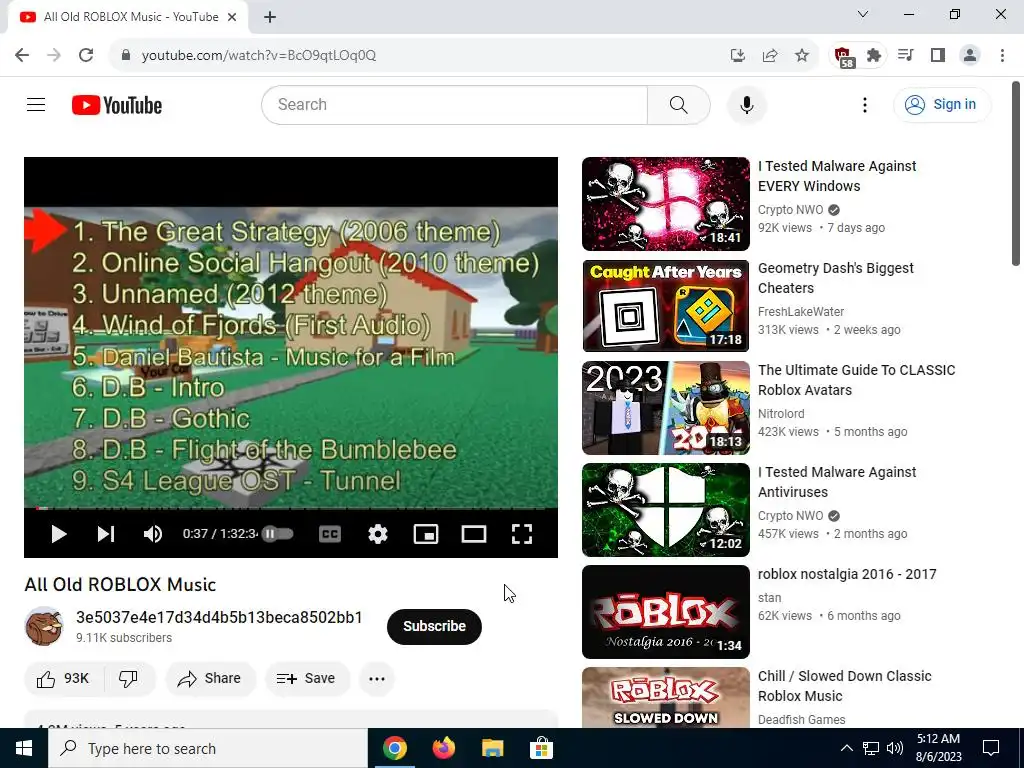This screenshot has width=1024, height=768.
Task: Click taskbar search box
Action: click(208, 748)
